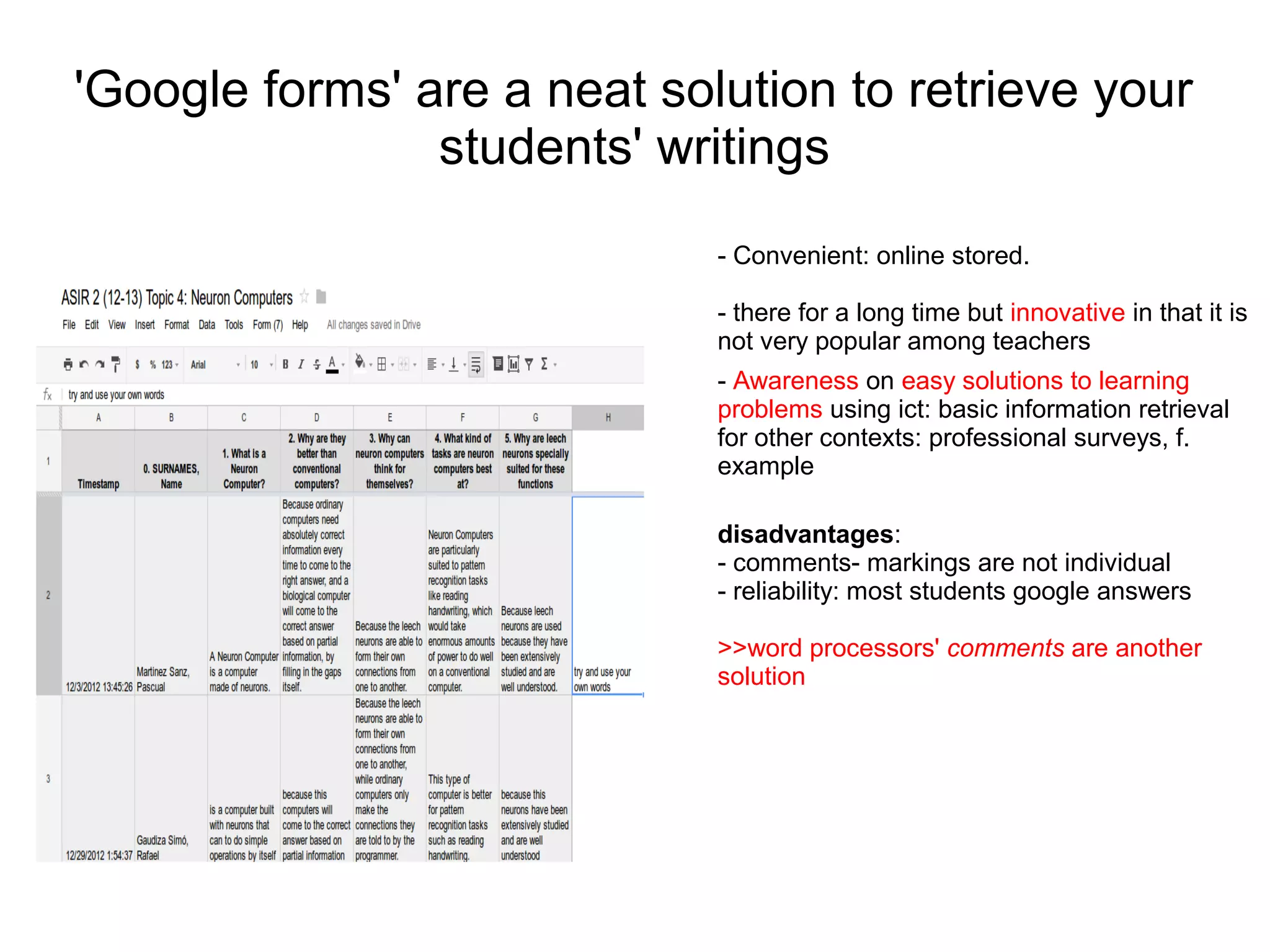This screenshot has height=952, width=1270.
Task: Select column A header
Action: tap(99, 417)
